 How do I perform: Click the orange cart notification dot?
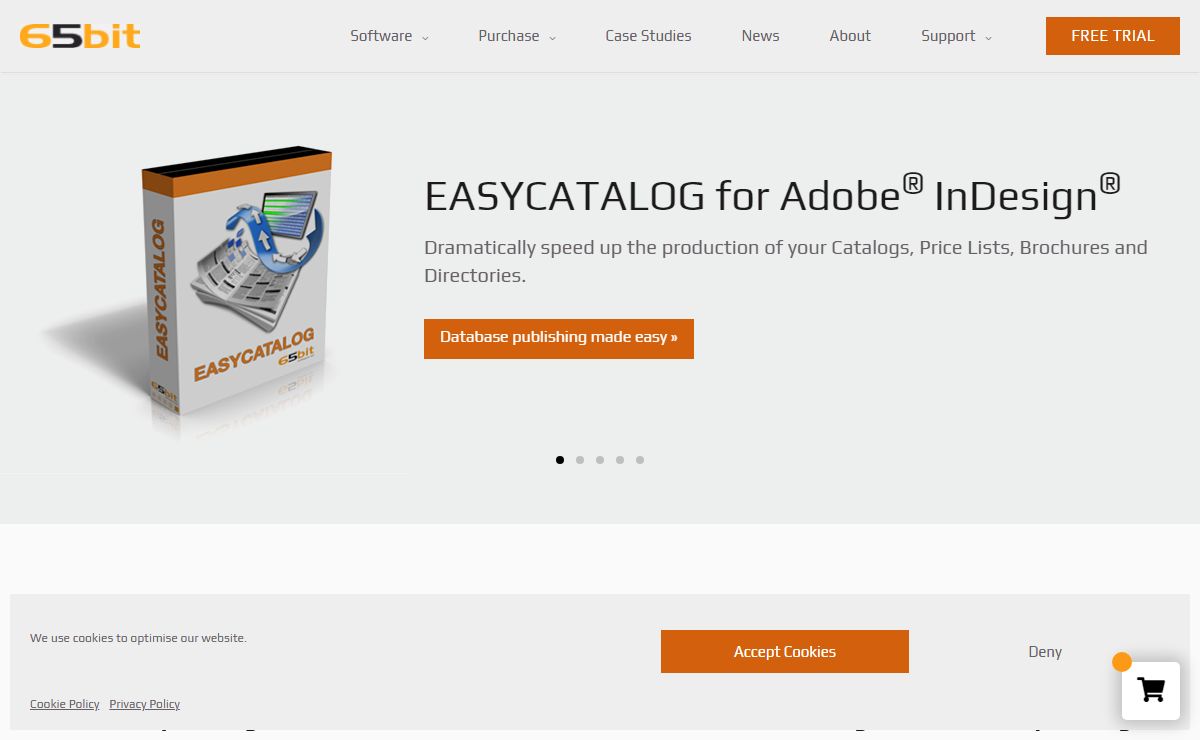[x=1122, y=662]
